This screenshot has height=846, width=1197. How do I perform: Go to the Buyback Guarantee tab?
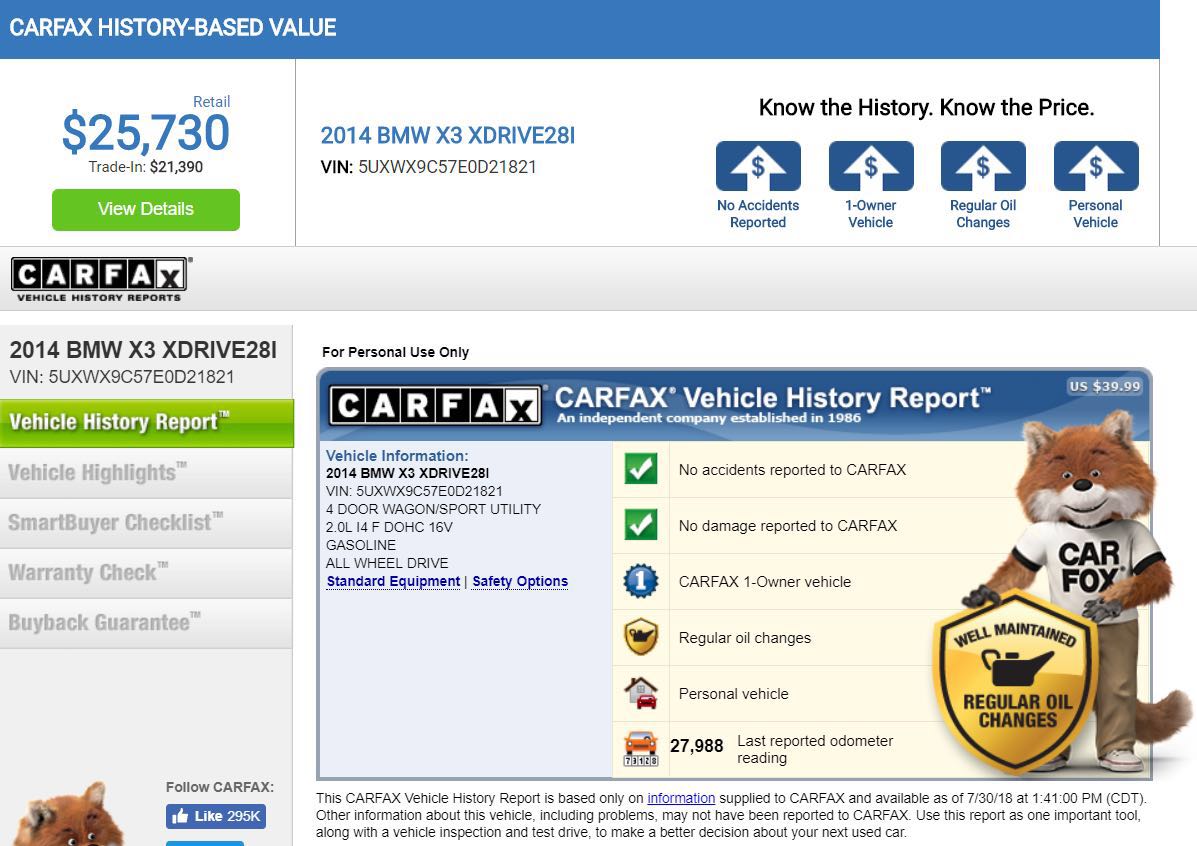pyautogui.click(x=146, y=623)
